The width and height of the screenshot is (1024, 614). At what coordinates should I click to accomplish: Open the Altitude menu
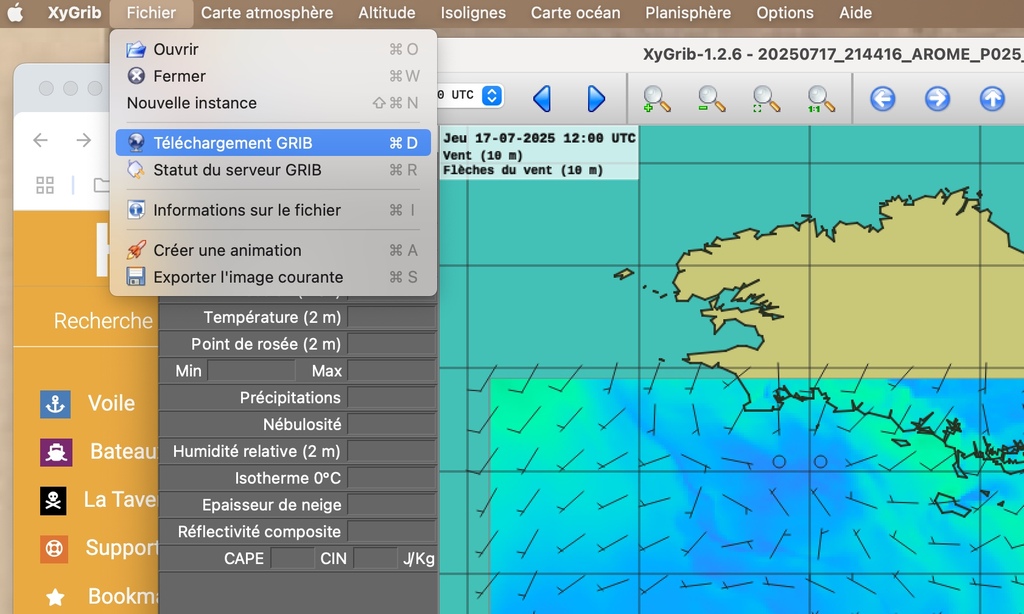(x=387, y=12)
